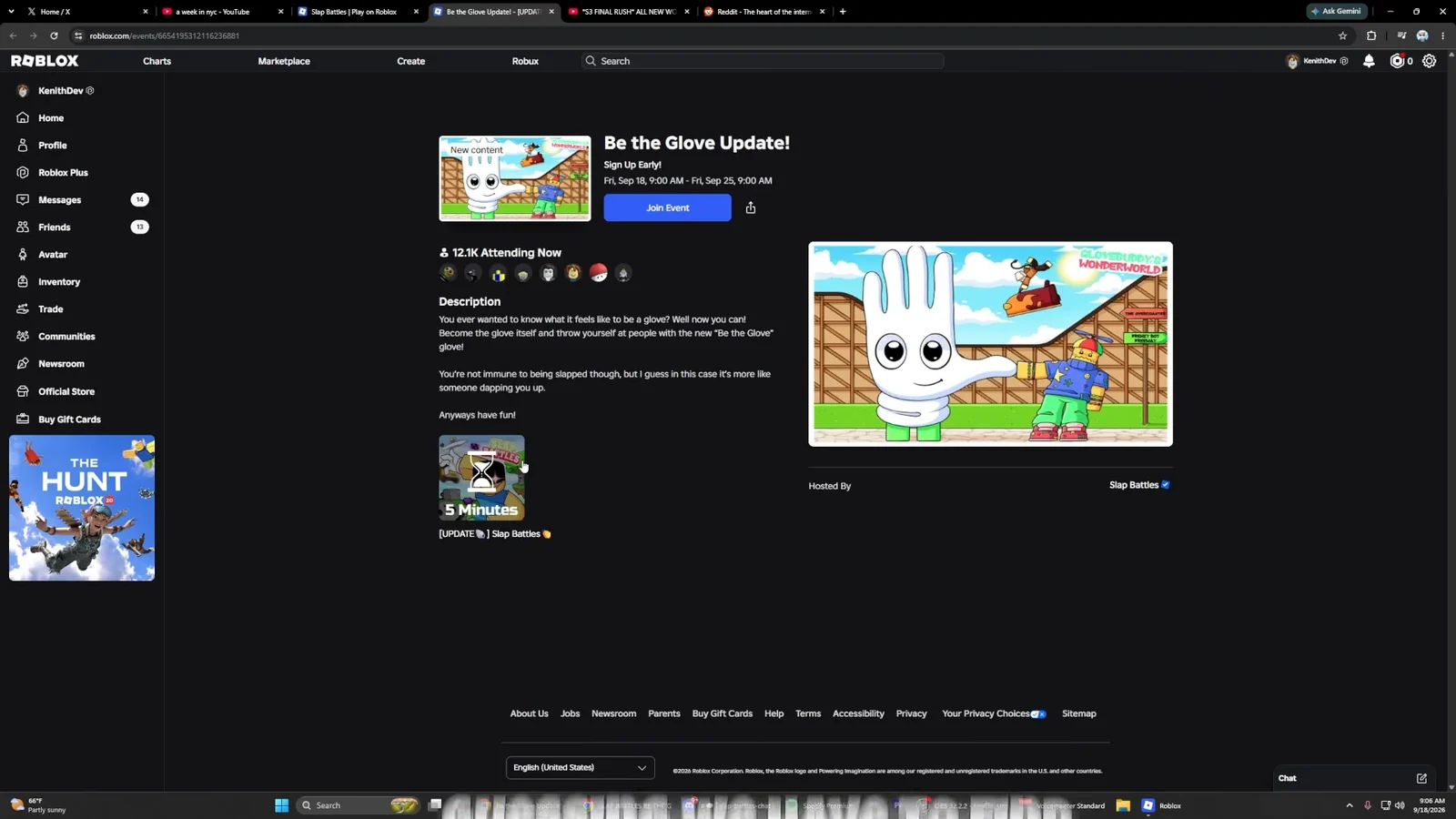This screenshot has width=1456, height=819.
Task: Share the event using the share icon
Action: [x=751, y=207]
